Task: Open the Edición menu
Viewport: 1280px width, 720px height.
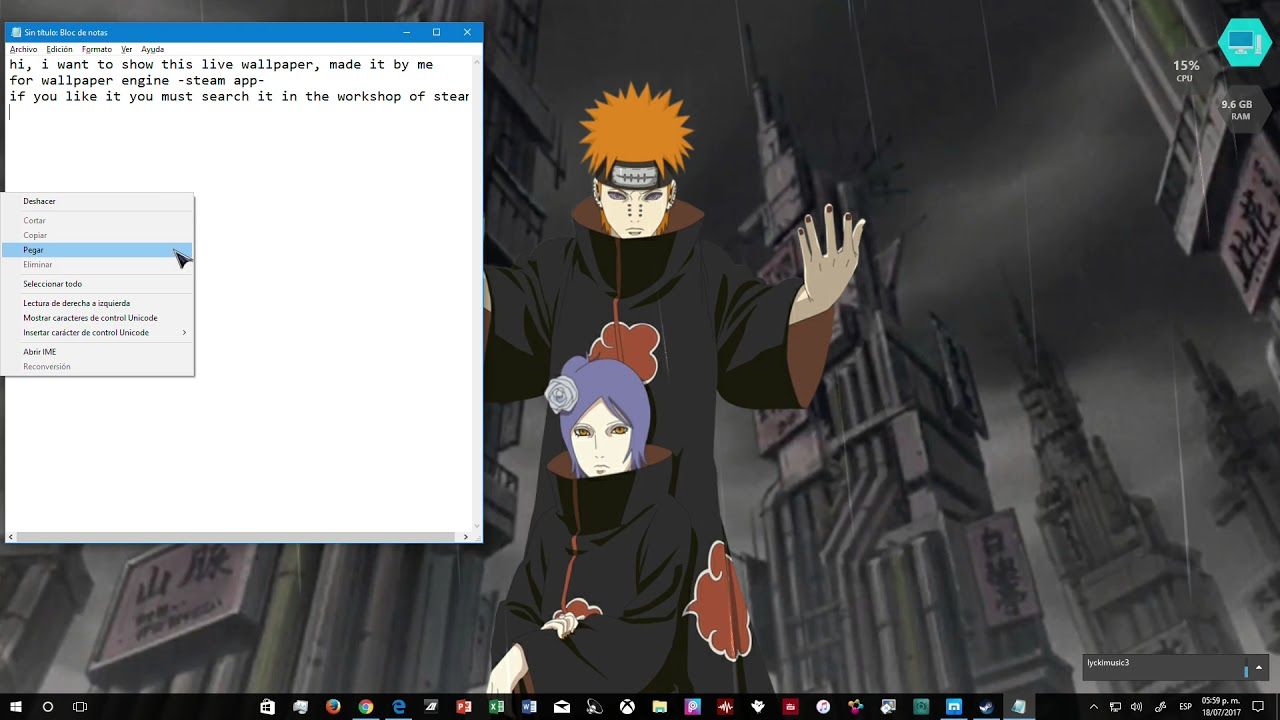Action: click(x=59, y=49)
